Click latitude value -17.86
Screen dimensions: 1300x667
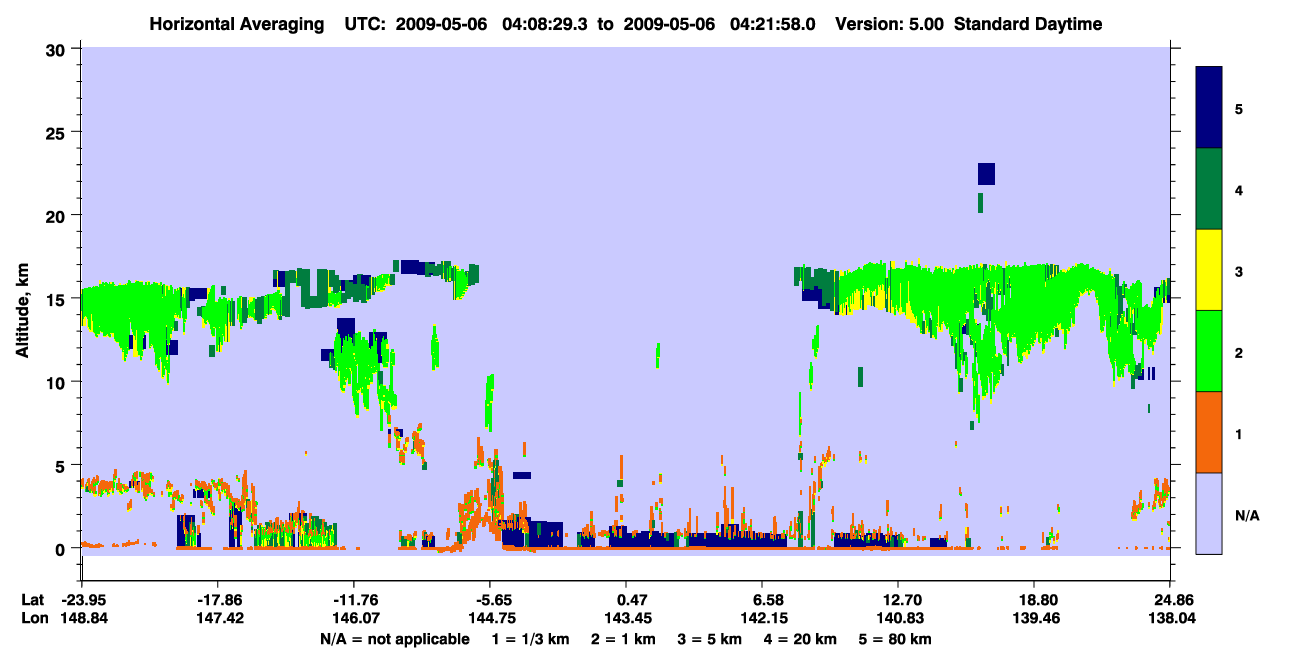coord(218,600)
